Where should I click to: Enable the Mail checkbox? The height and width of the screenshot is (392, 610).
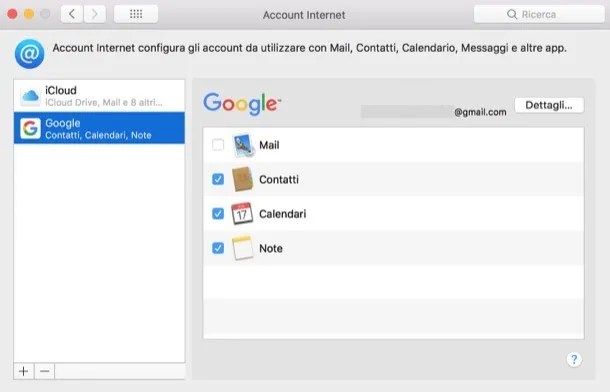[218, 145]
